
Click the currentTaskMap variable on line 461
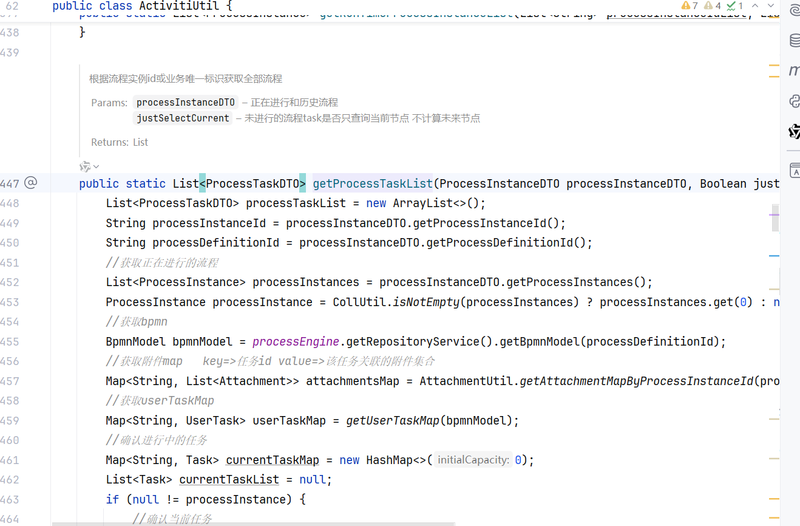pos(272,460)
